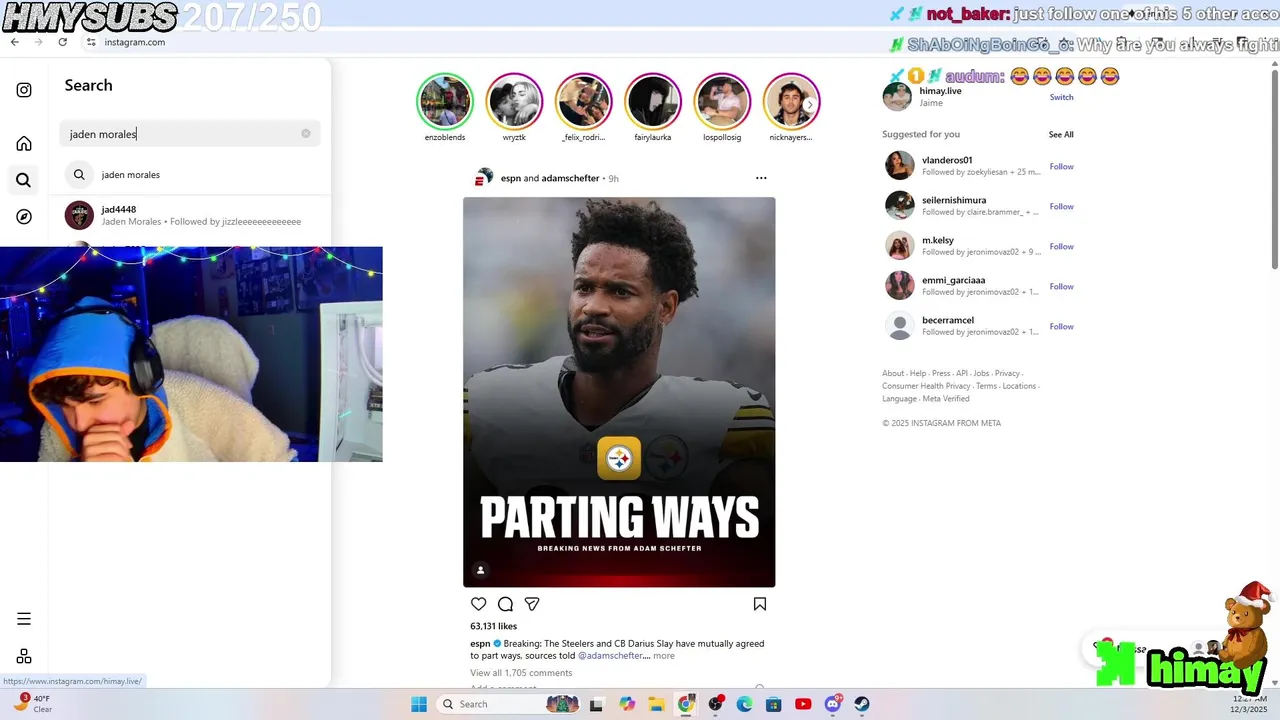Click browser forward arrow
This screenshot has width=1280, height=720.
coord(38,42)
